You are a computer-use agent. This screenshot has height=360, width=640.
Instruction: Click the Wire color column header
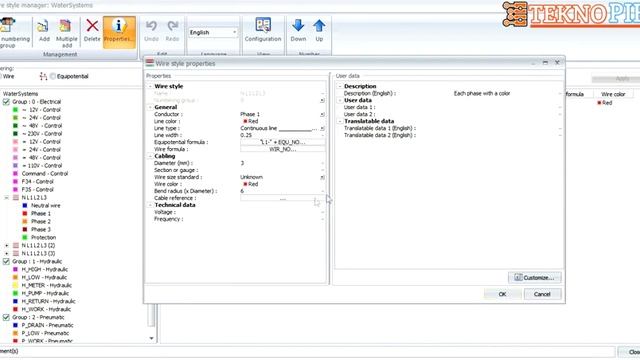pyautogui.click(x=613, y=94)
